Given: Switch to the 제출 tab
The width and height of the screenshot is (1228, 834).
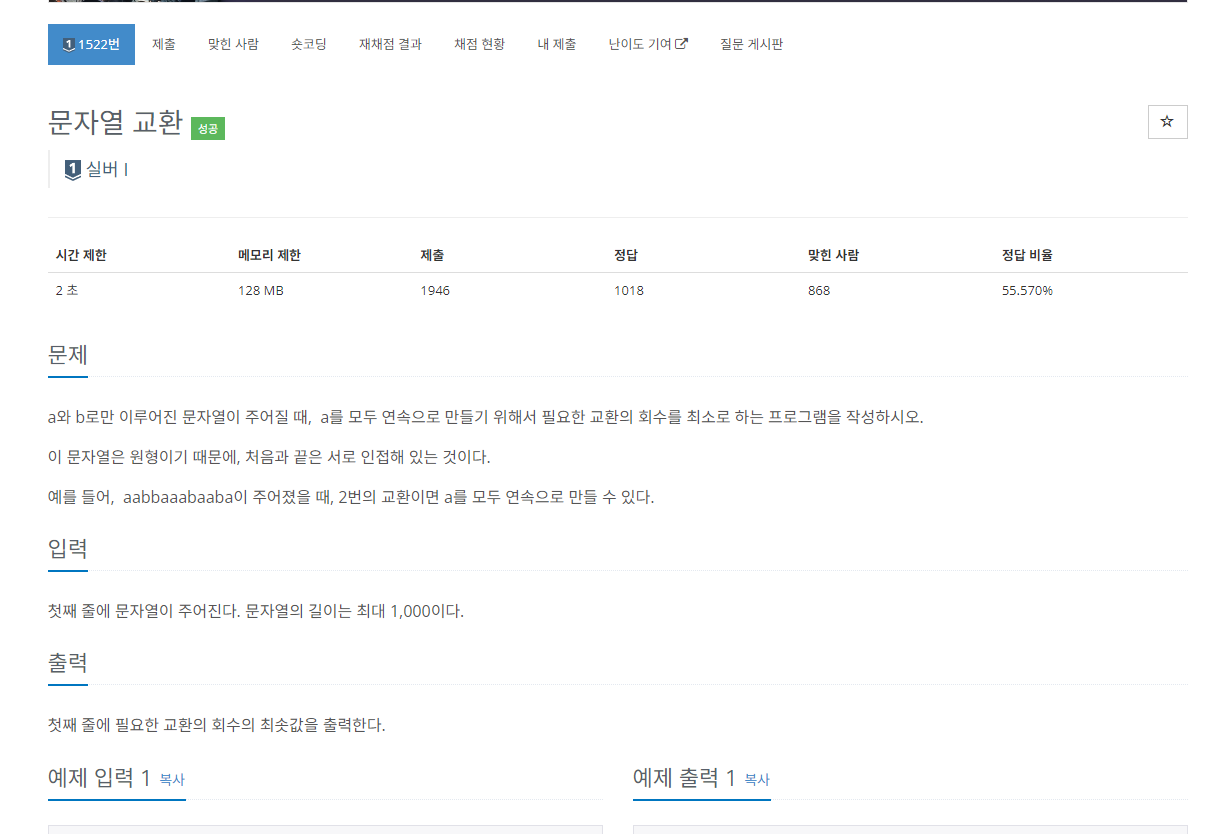Looking at the screenshot, I should point(163,44).
